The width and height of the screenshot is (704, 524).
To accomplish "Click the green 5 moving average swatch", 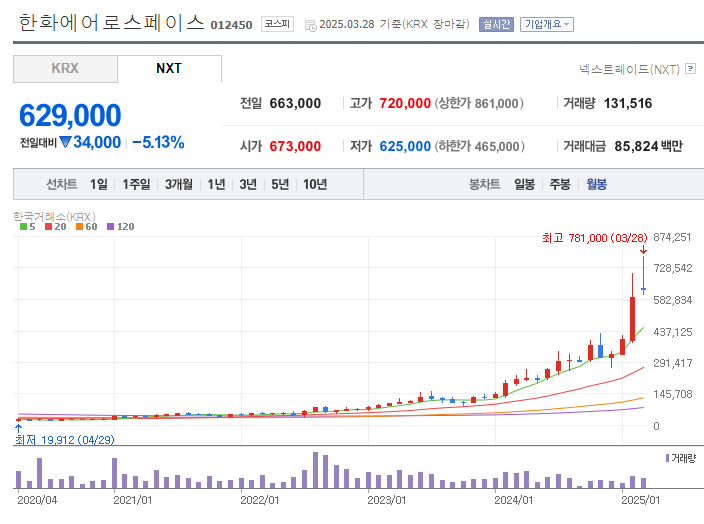I will 23,227.
